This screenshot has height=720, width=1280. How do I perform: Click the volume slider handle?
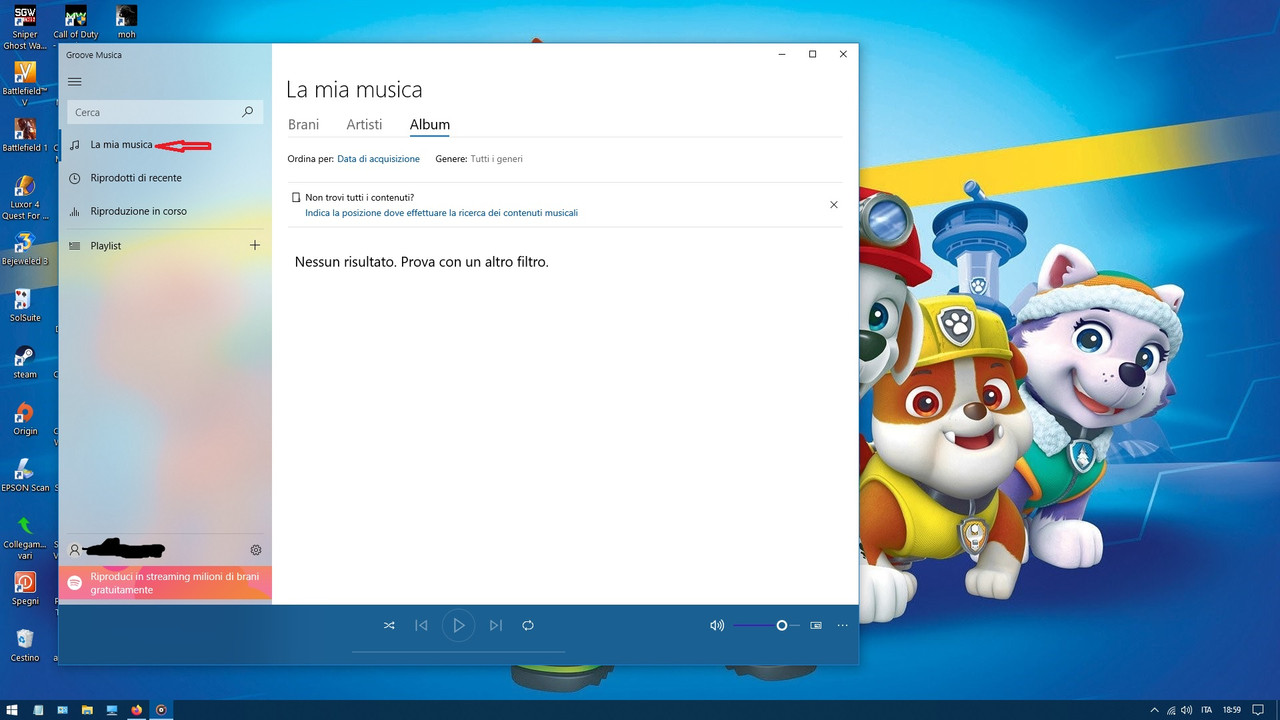click(782, 625)
